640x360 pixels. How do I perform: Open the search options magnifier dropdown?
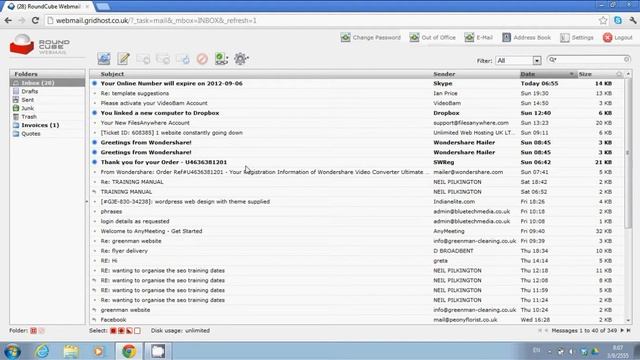[553, 60]
